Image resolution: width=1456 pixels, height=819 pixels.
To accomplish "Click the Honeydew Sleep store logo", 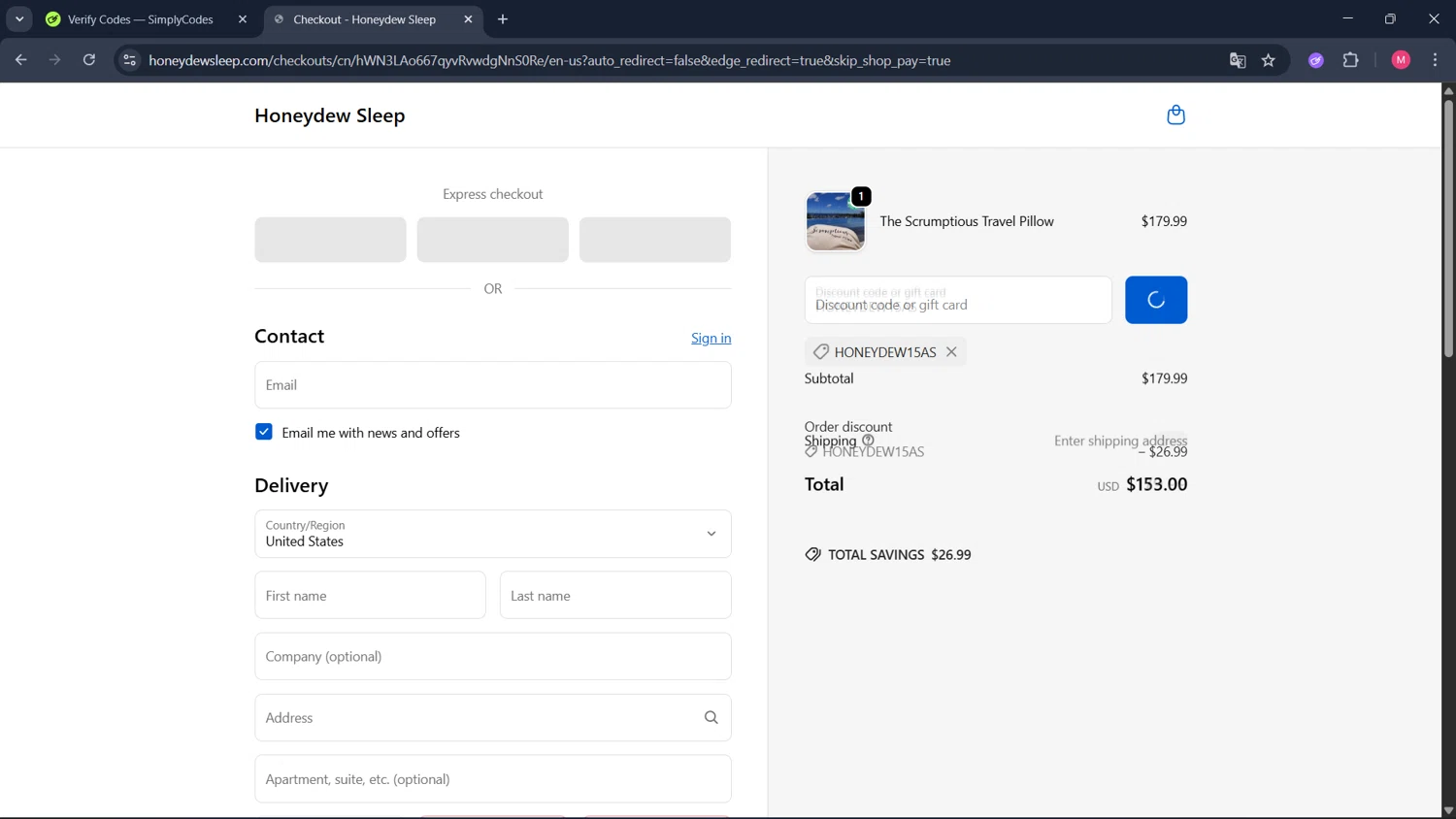I will tap(329, 115).
